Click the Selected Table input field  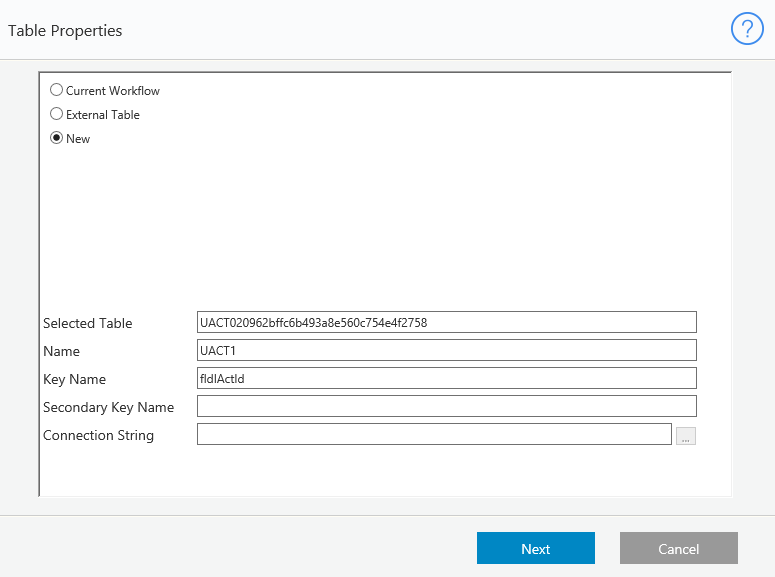point(446,322)
